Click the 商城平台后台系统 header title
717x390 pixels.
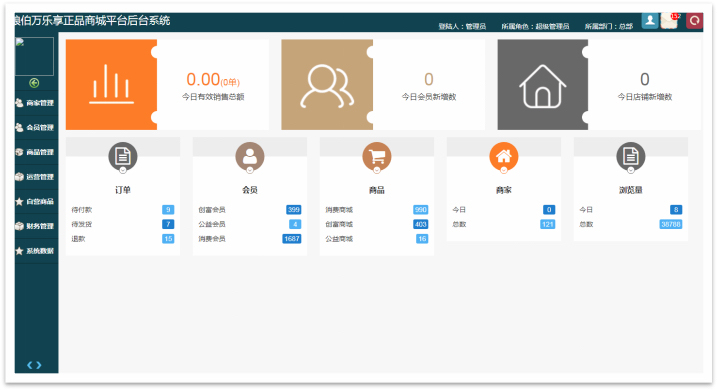pyautogui.click(x=127, y=21)
